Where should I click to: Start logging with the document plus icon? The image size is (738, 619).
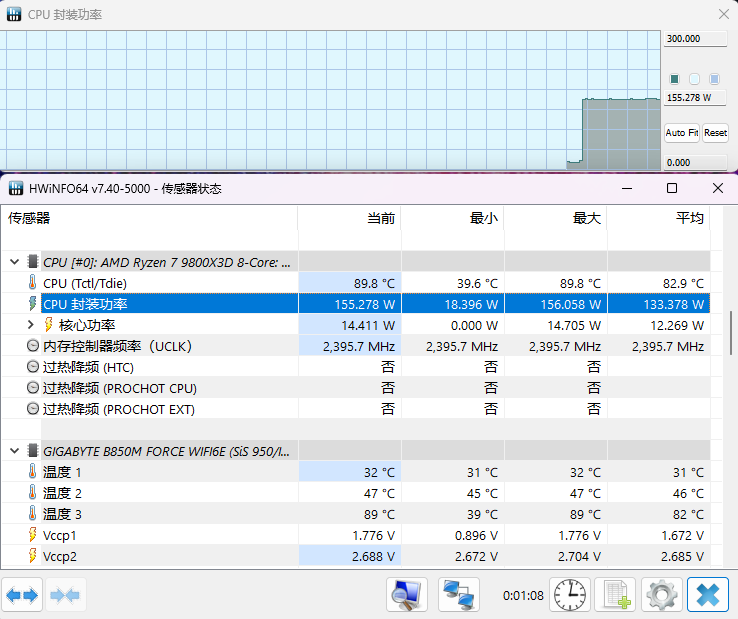615,595
